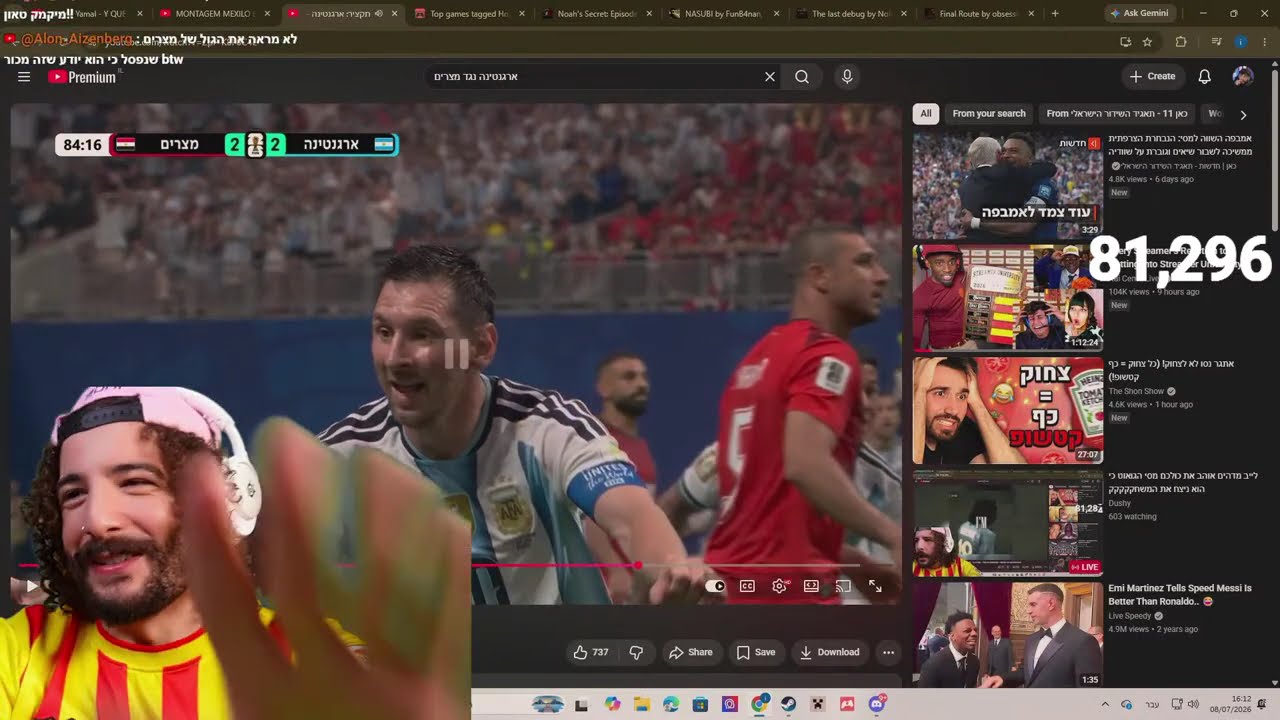This screenshot has height=720, width=1280.
Task: Close the NASUBI by Fun84nan tab
Action: (x=776, y=14)
